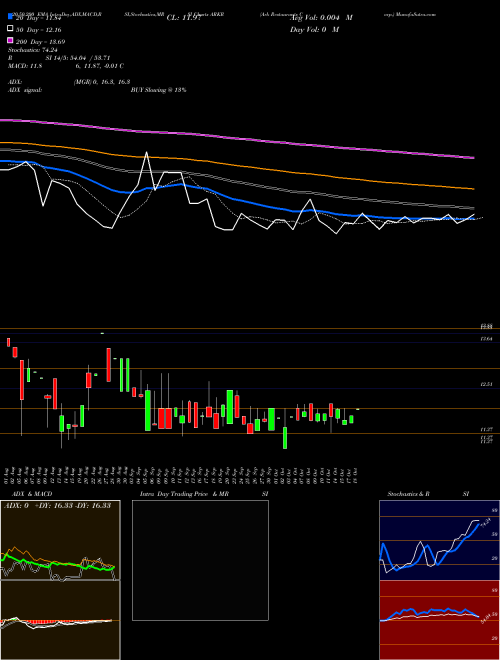
Task: Click the '200 Day = 13.69' legend text
Action: coord(41,42)
